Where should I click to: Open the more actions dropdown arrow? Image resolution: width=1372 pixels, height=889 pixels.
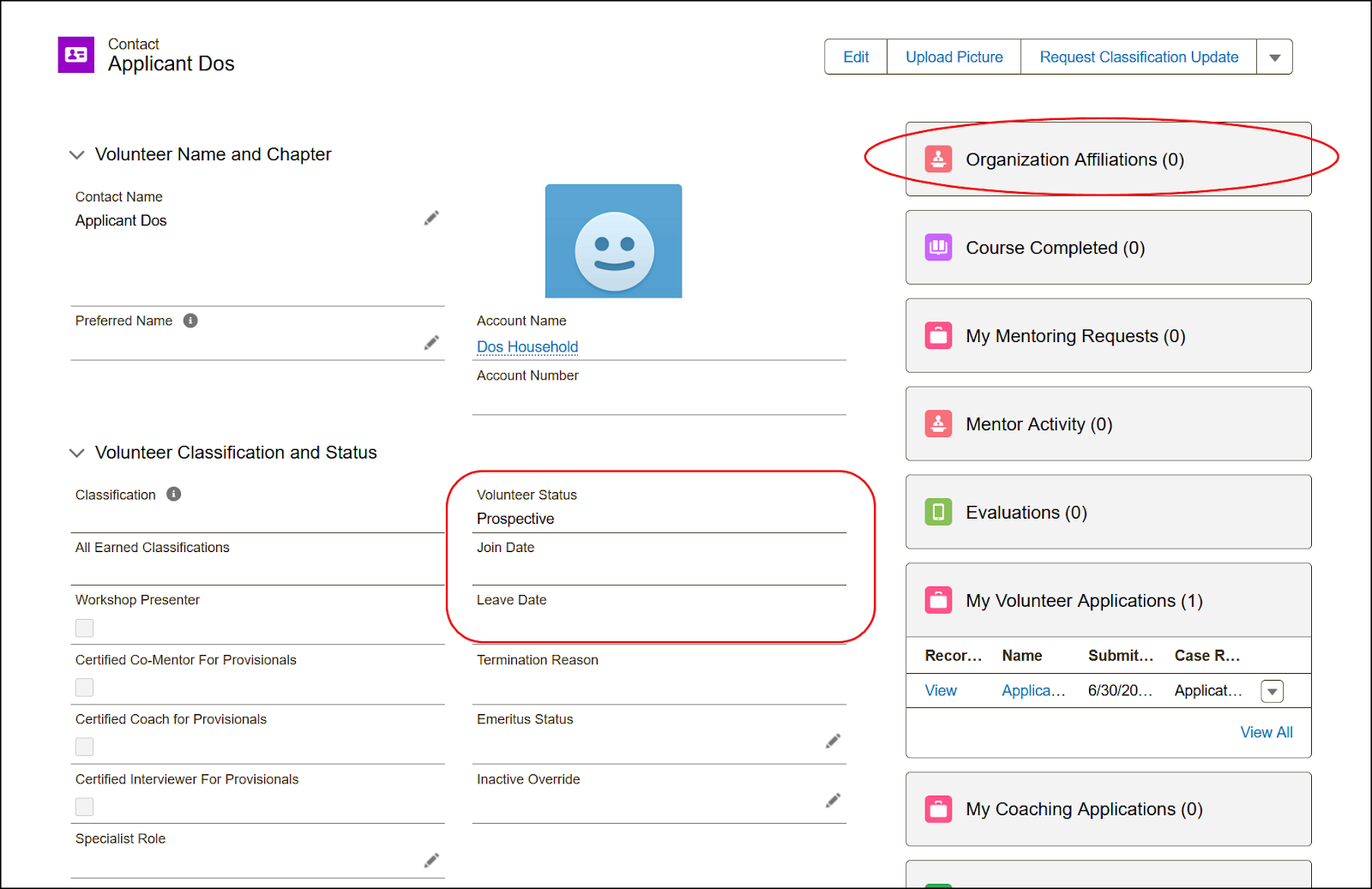(1274, 57)
